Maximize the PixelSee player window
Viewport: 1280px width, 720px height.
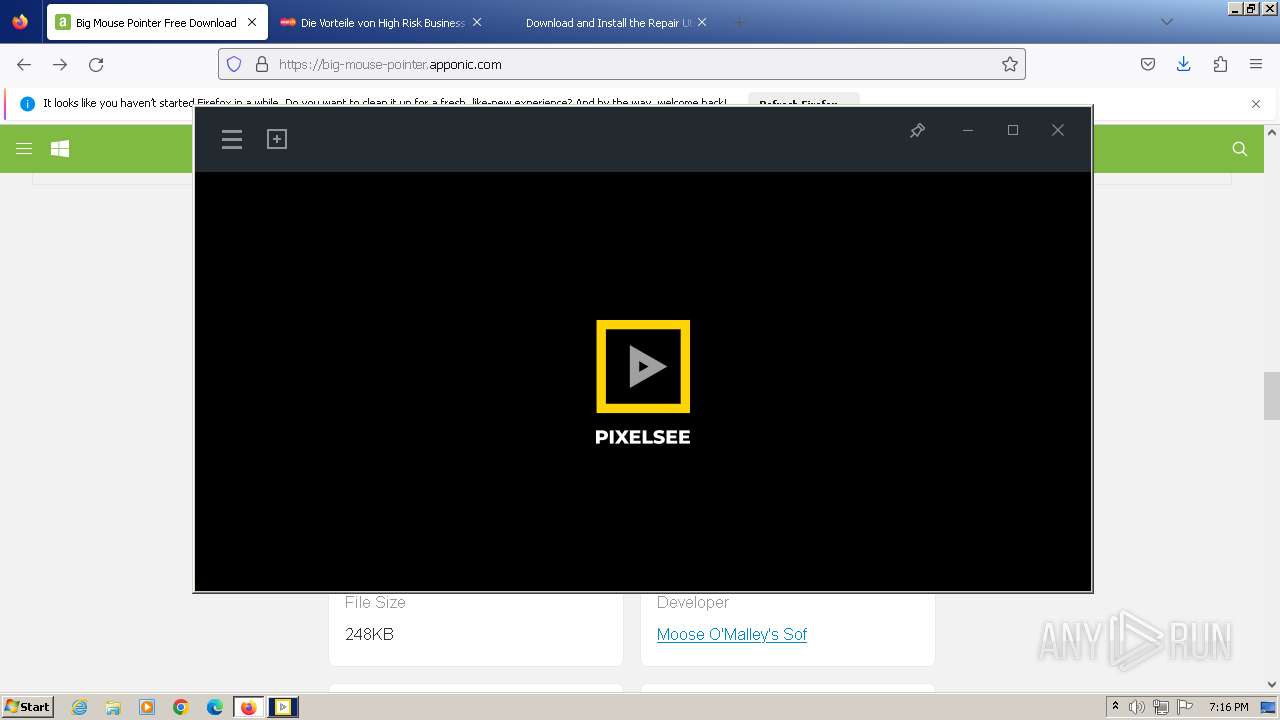1013,130
